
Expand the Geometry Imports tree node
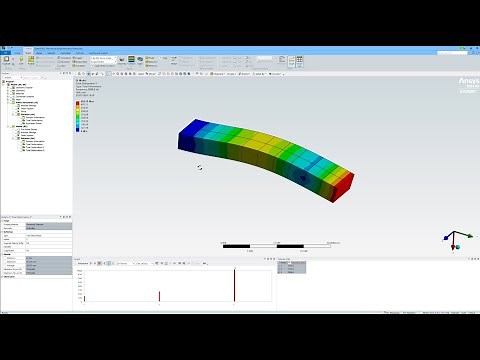[x=8, y=87]
